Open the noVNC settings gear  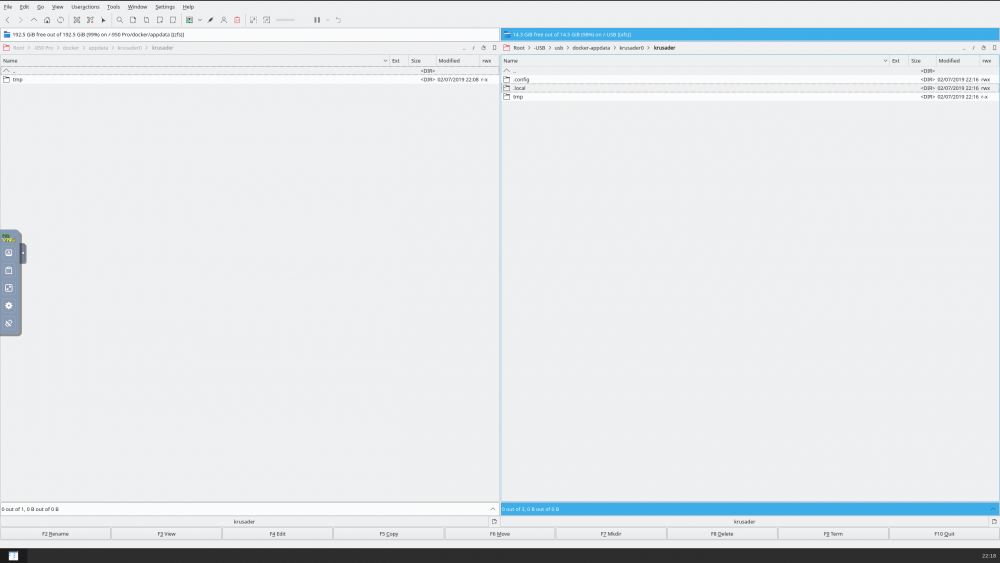(9, 305)
